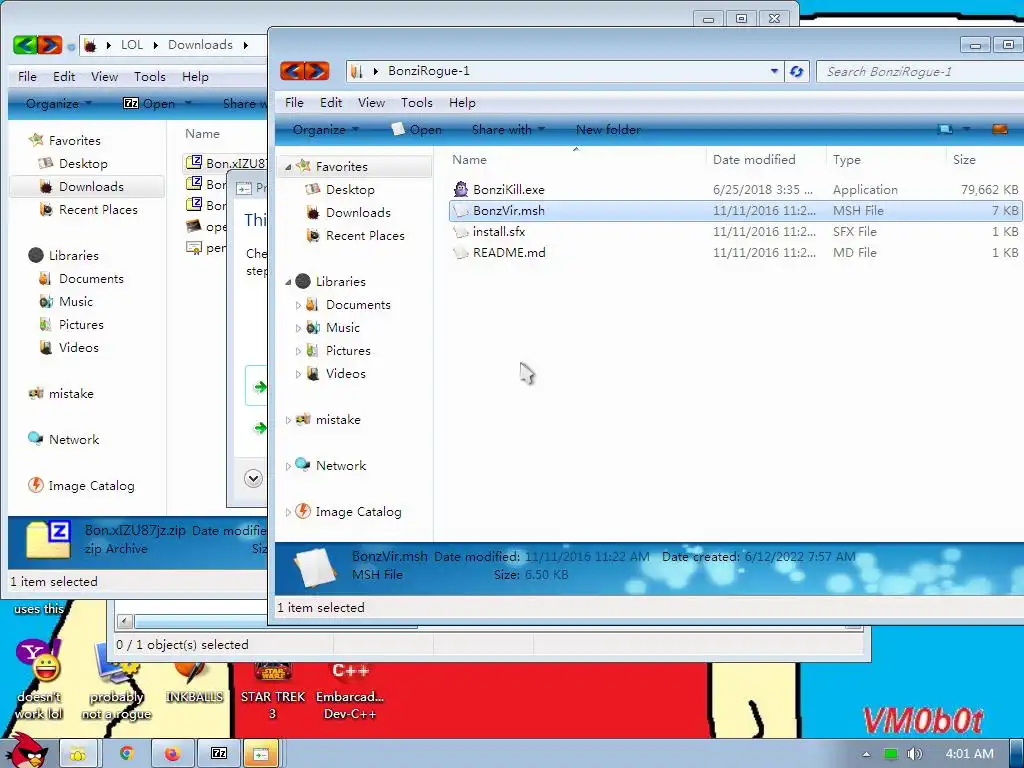
Task: Select the README.md file icon
Action: pos(461,252)
